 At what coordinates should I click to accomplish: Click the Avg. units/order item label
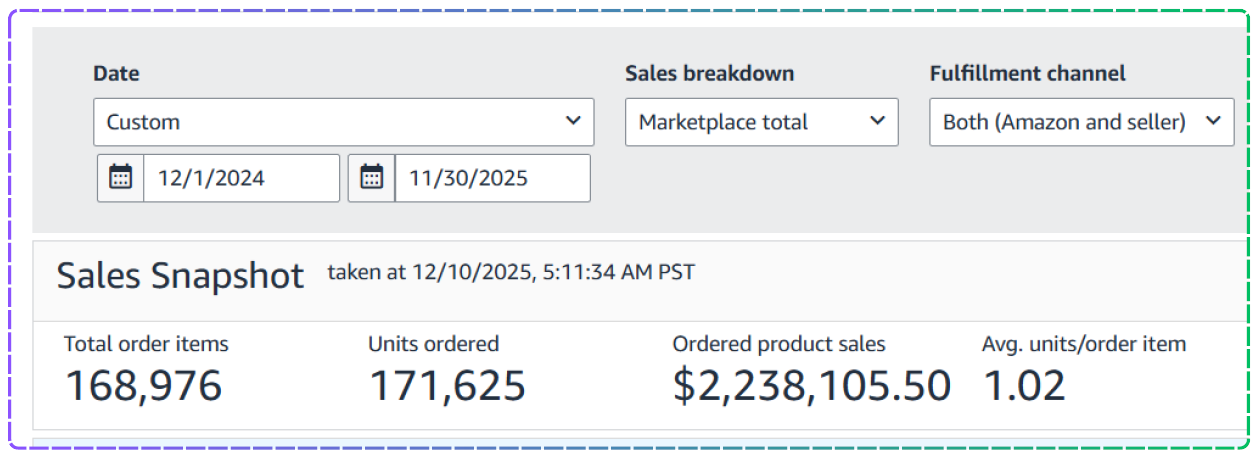tap(1084, 344)
